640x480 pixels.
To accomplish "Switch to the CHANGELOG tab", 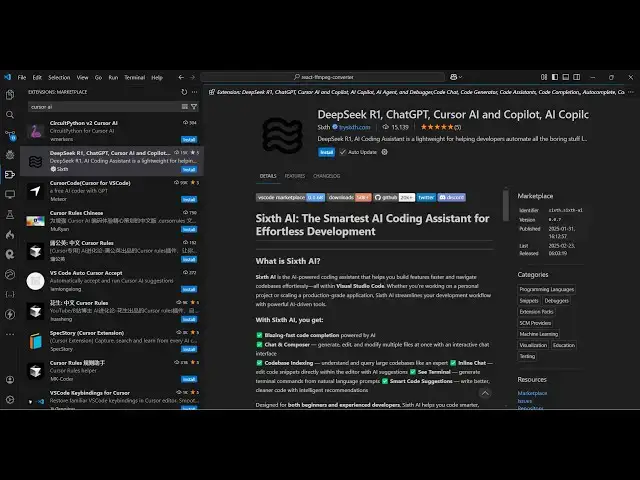I will (x=327, y=176).
